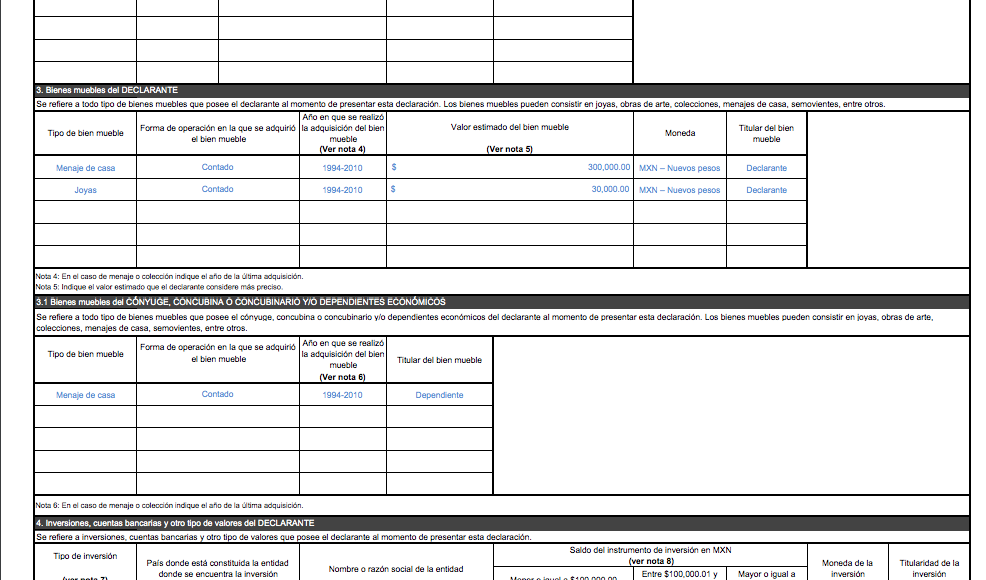This screenshot has width=986, height=580.
Task: Click the Dependiente owner field
Action: click(x=440, y=395)
